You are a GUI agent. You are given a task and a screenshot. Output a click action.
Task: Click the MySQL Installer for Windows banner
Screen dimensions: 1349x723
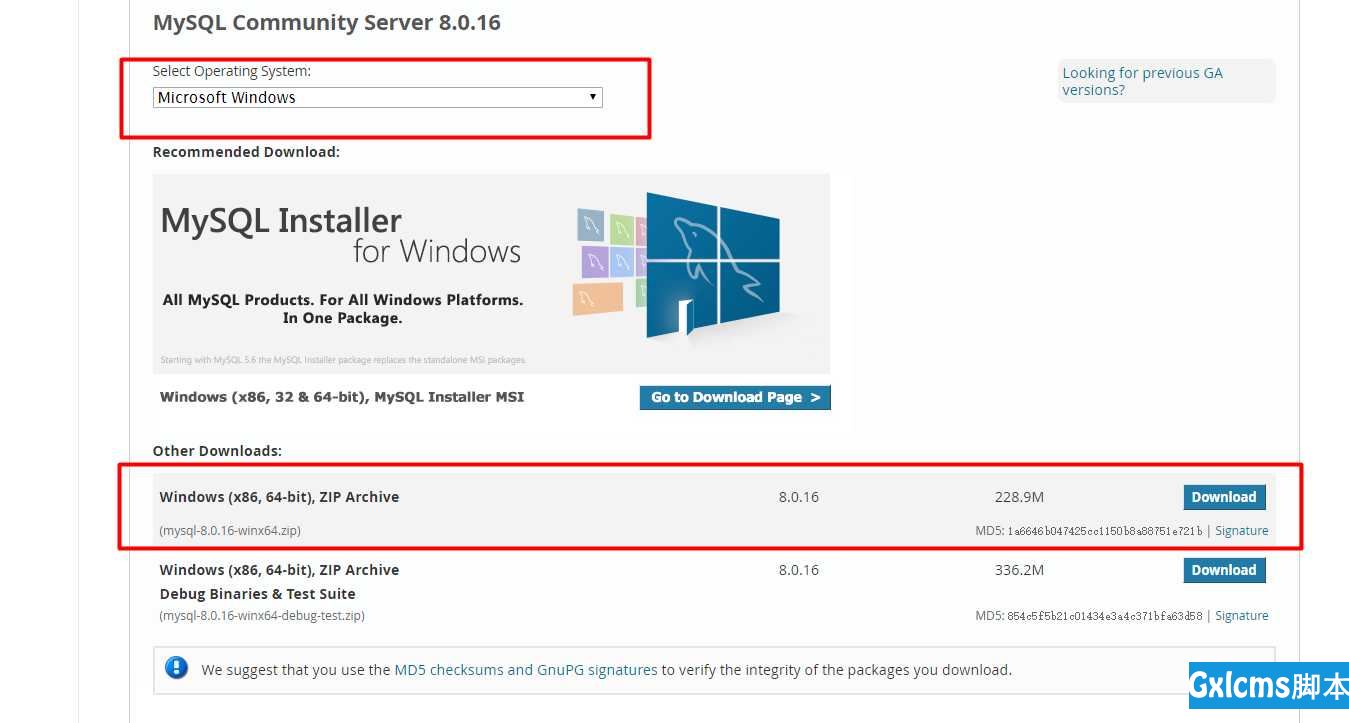pos(491,274)
